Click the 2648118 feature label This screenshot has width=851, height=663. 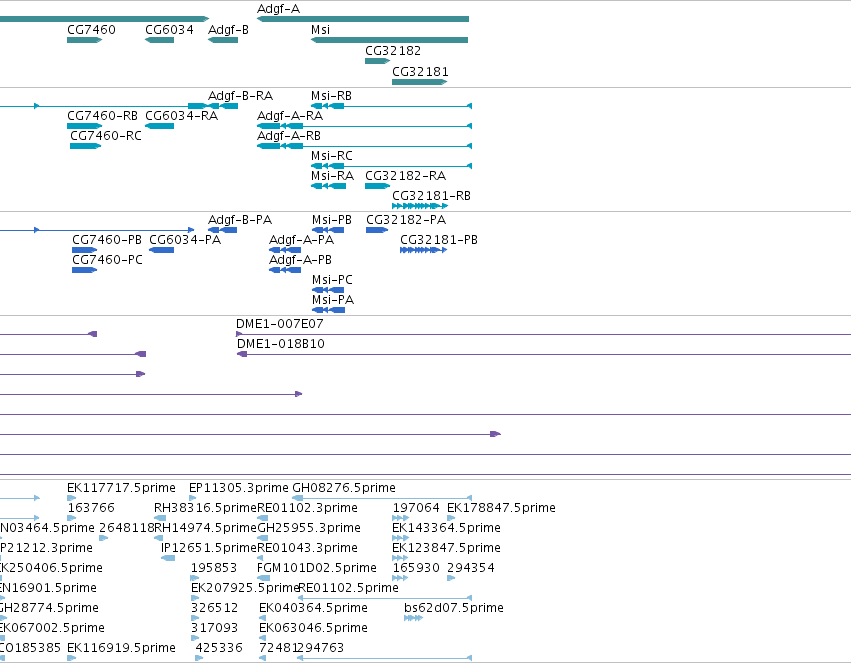pos(127,528)
